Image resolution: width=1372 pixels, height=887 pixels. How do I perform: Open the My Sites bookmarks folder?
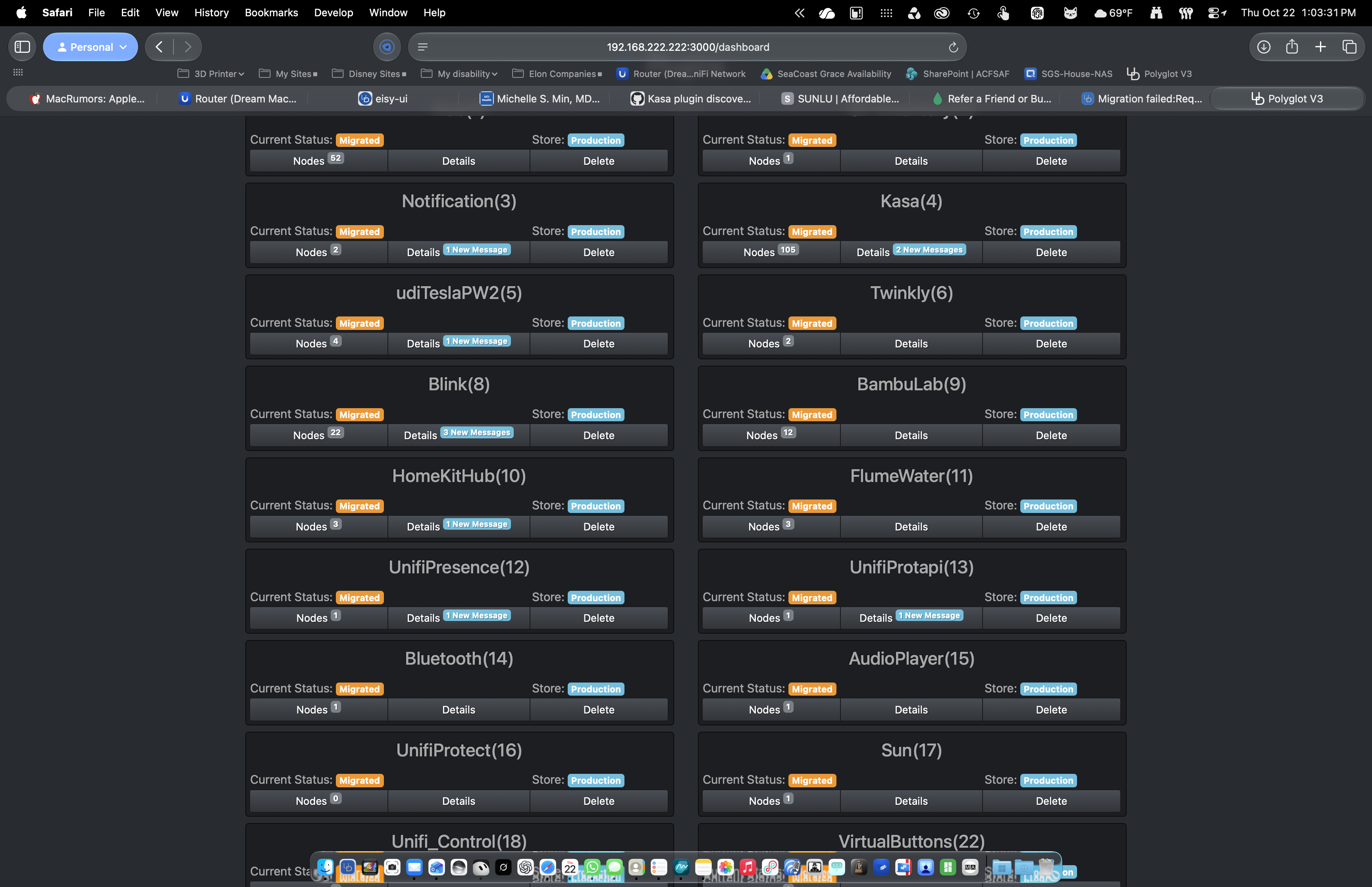pos(288,74)
